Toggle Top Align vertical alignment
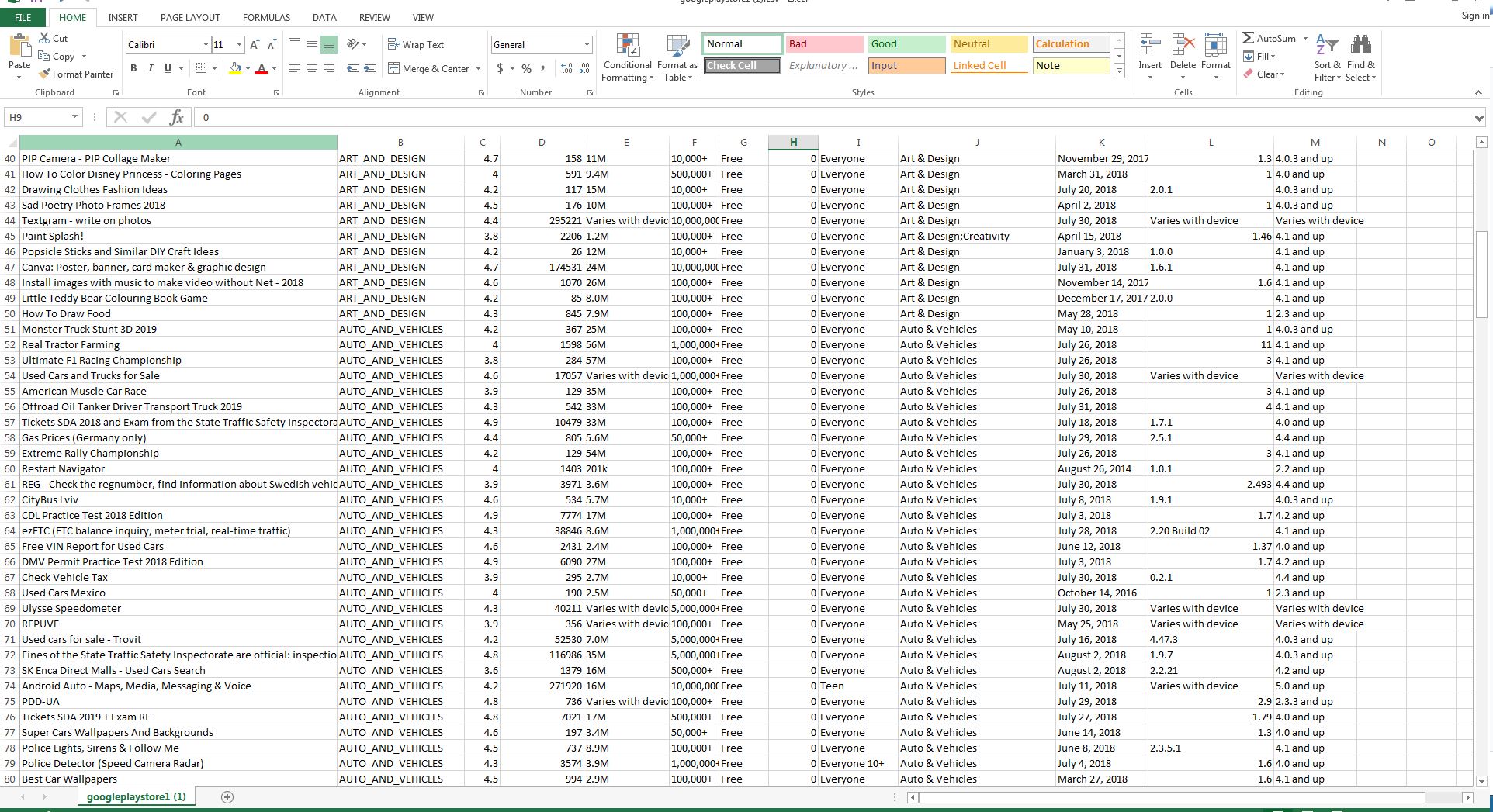The height and width of the screenshot is (812, 1493). pyautogui.click(x=294, y=44)
